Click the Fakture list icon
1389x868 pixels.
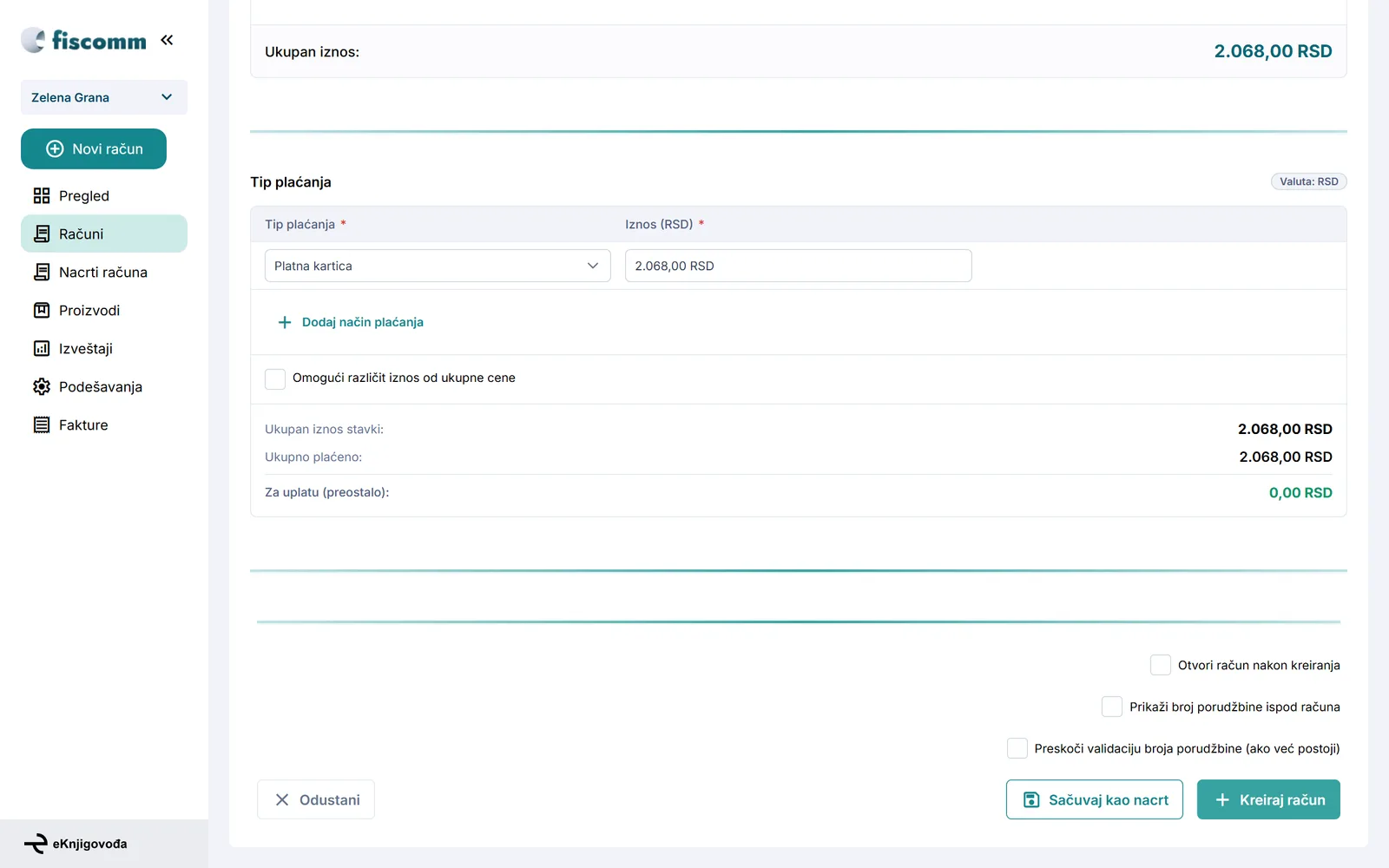[x=42, y=424]
